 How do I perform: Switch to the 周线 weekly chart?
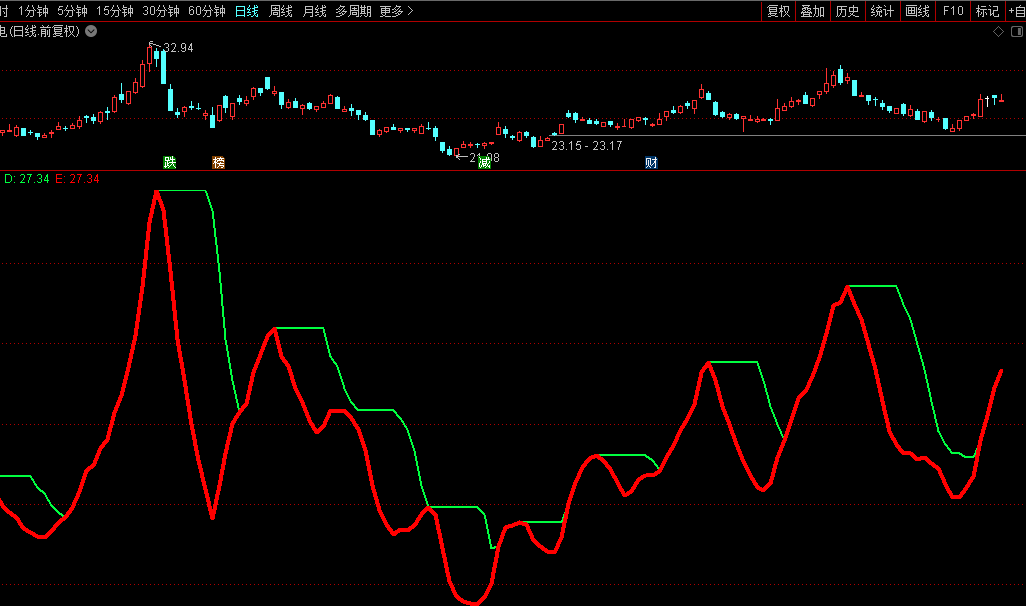click(281, 11)
